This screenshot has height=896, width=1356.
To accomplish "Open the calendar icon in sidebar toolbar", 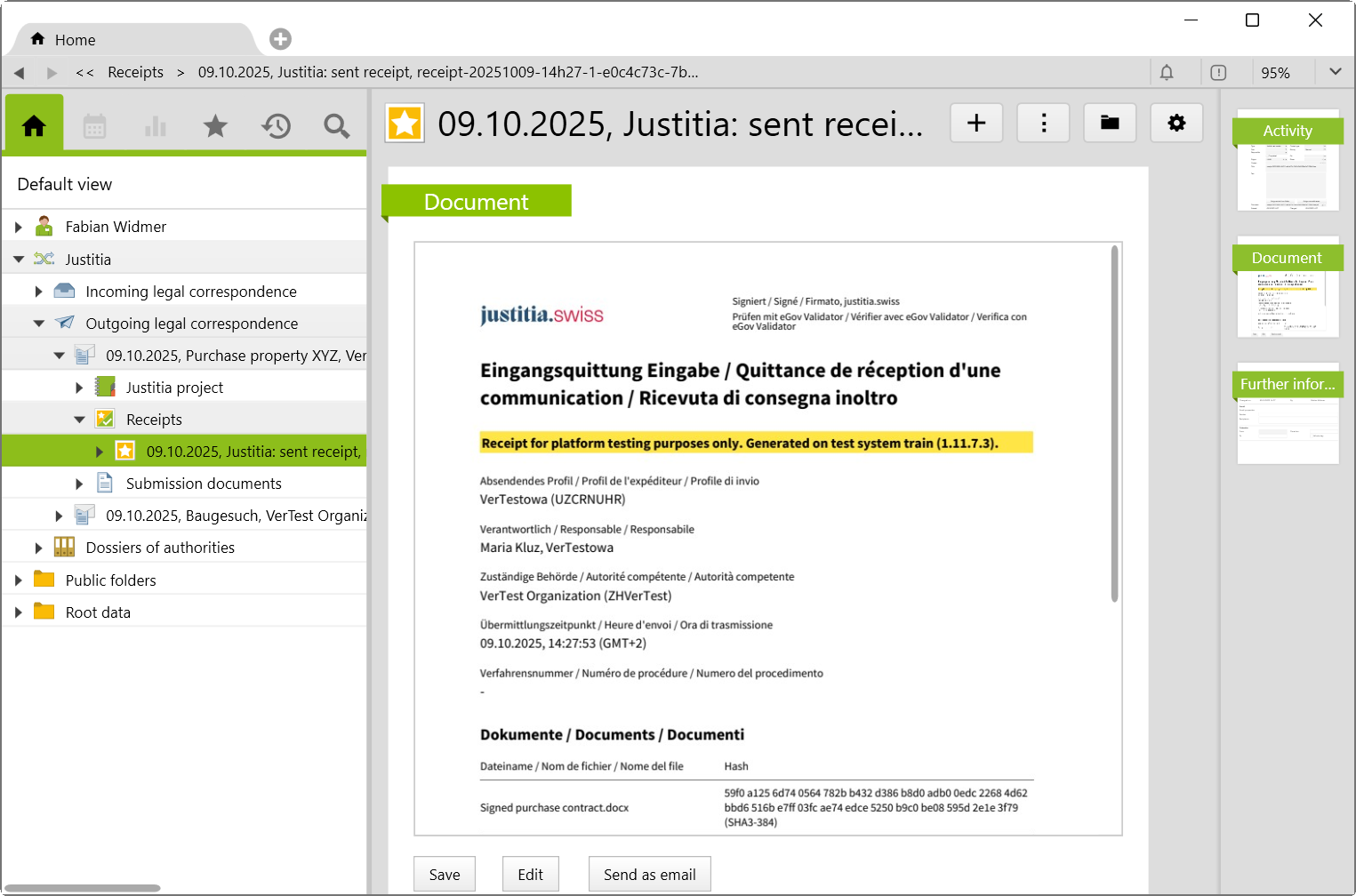I will tap(94, 126).
